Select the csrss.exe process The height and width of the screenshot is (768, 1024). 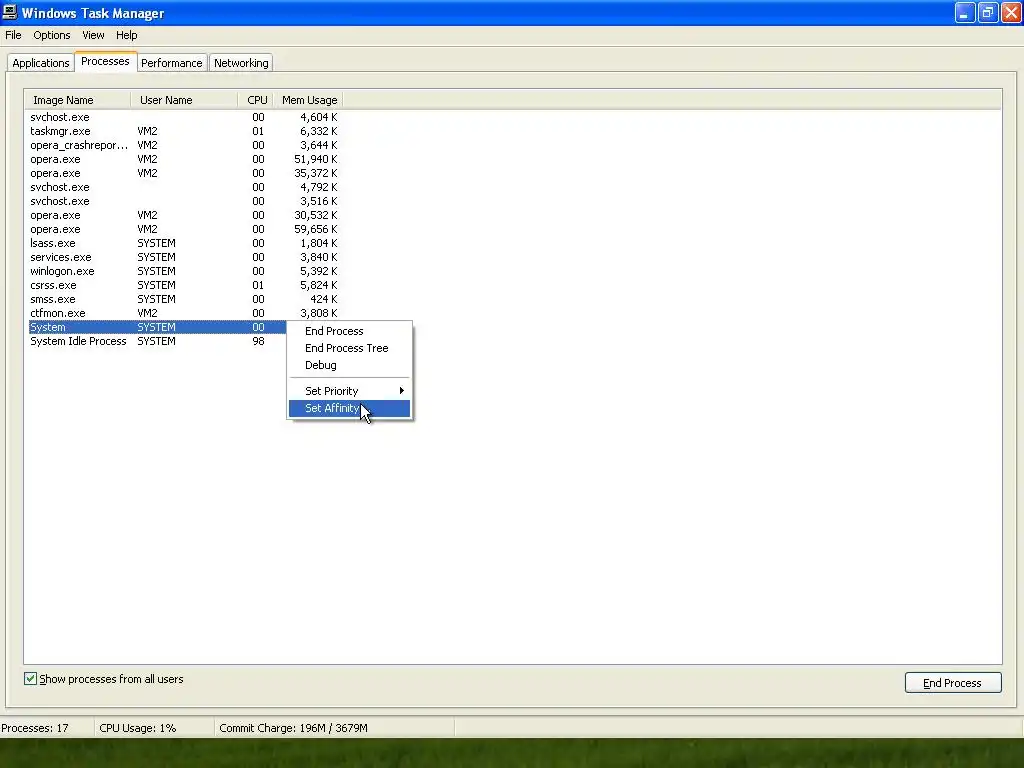tap(184, 285)
